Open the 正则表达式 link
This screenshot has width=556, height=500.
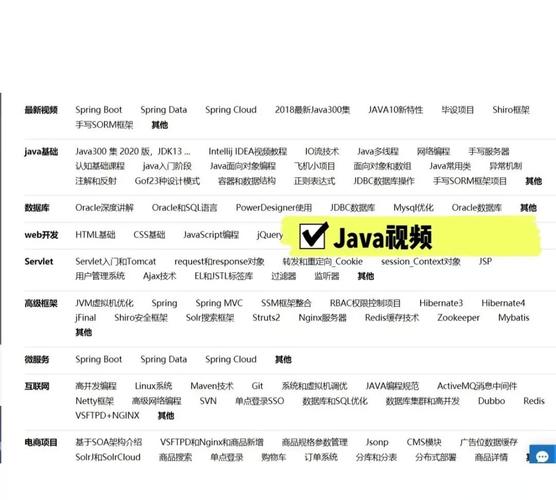[x=315, y=181]
